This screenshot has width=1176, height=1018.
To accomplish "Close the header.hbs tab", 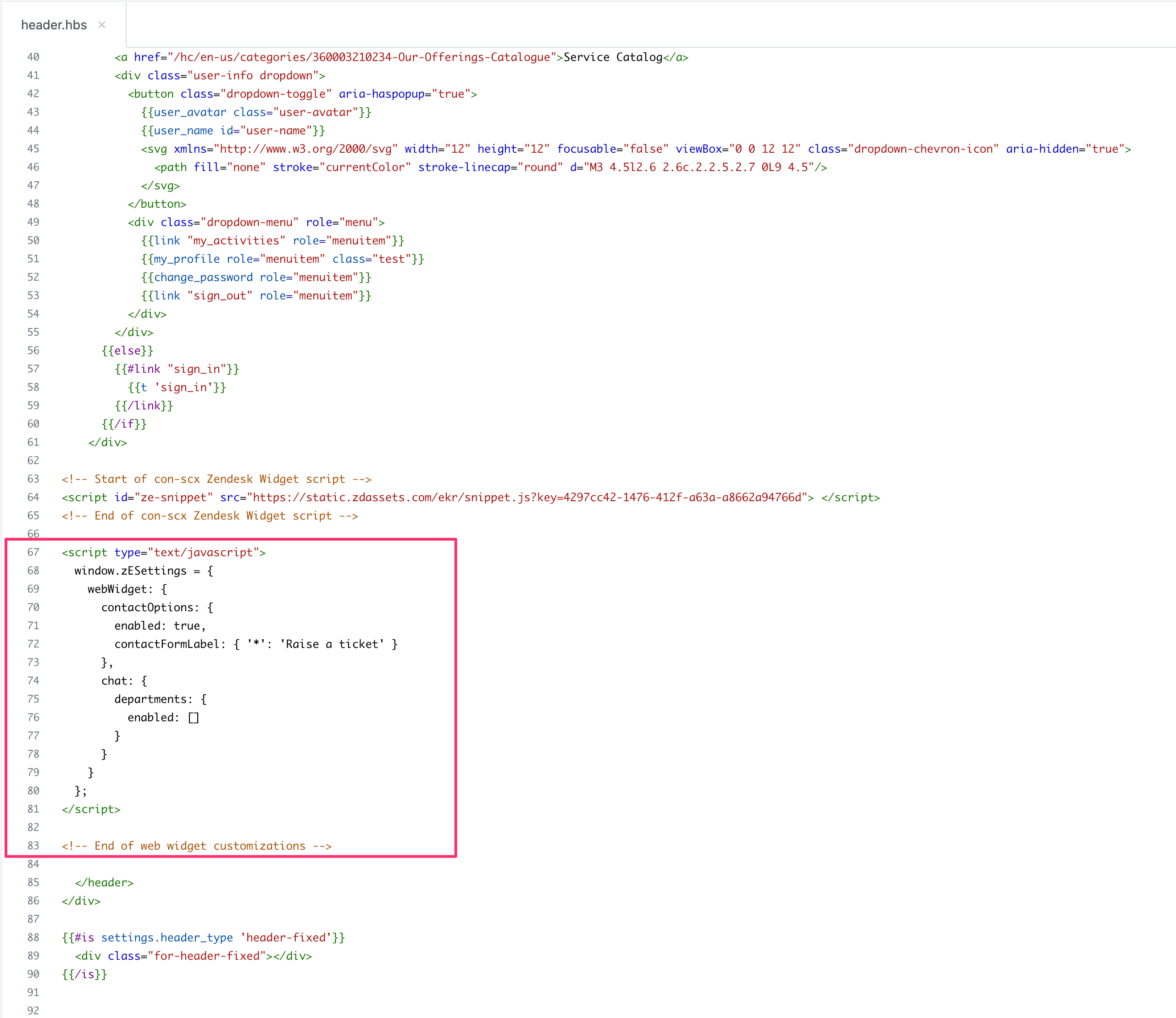I will [x=102, y=25].
